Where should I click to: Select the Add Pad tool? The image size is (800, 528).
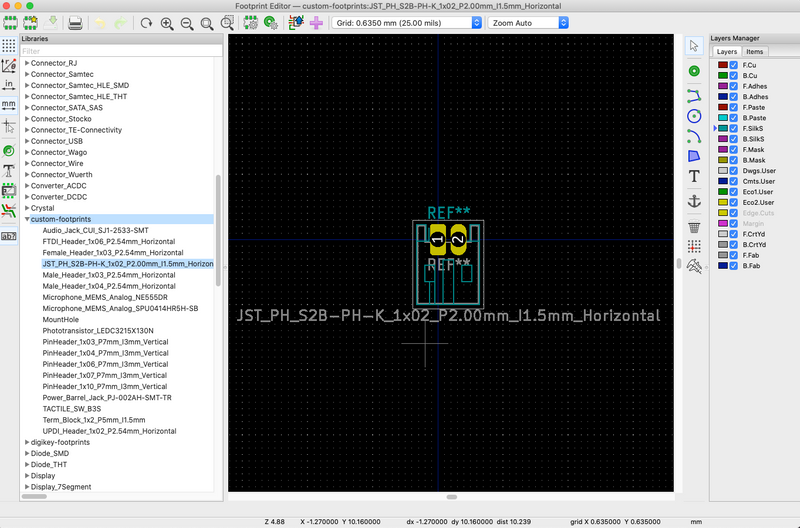coord(694,71)
